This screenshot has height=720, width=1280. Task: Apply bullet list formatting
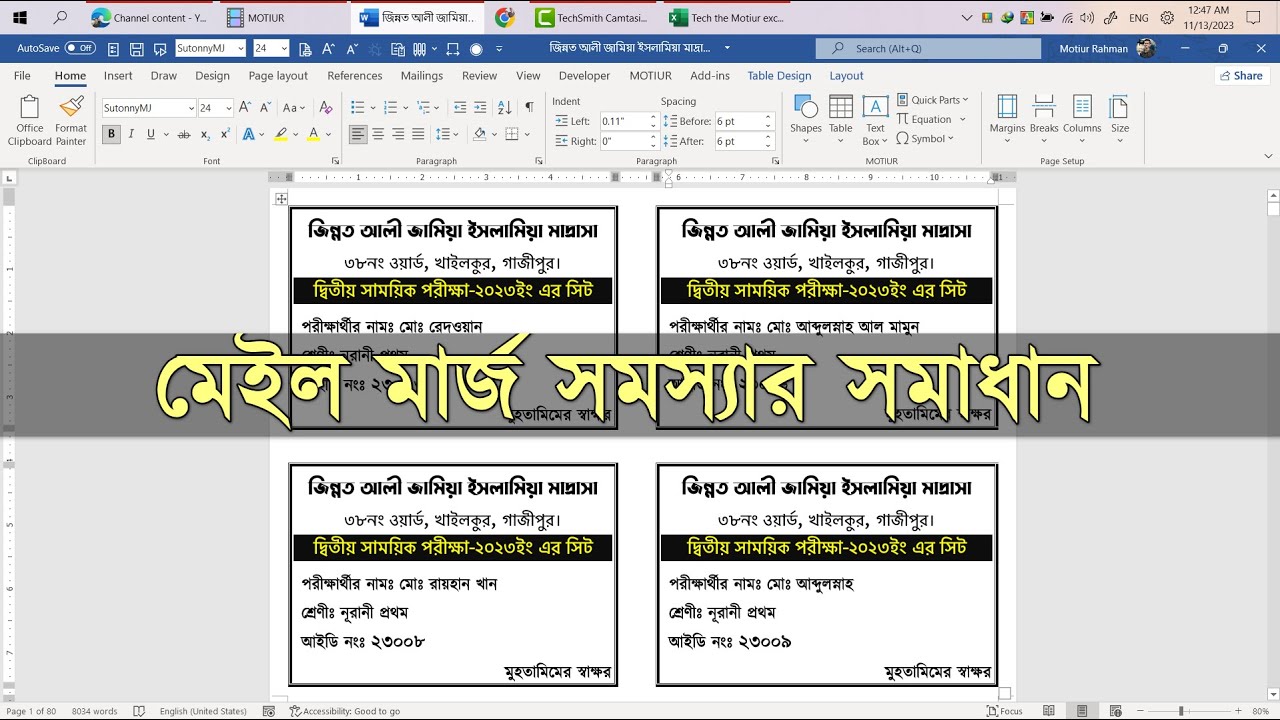358,107
